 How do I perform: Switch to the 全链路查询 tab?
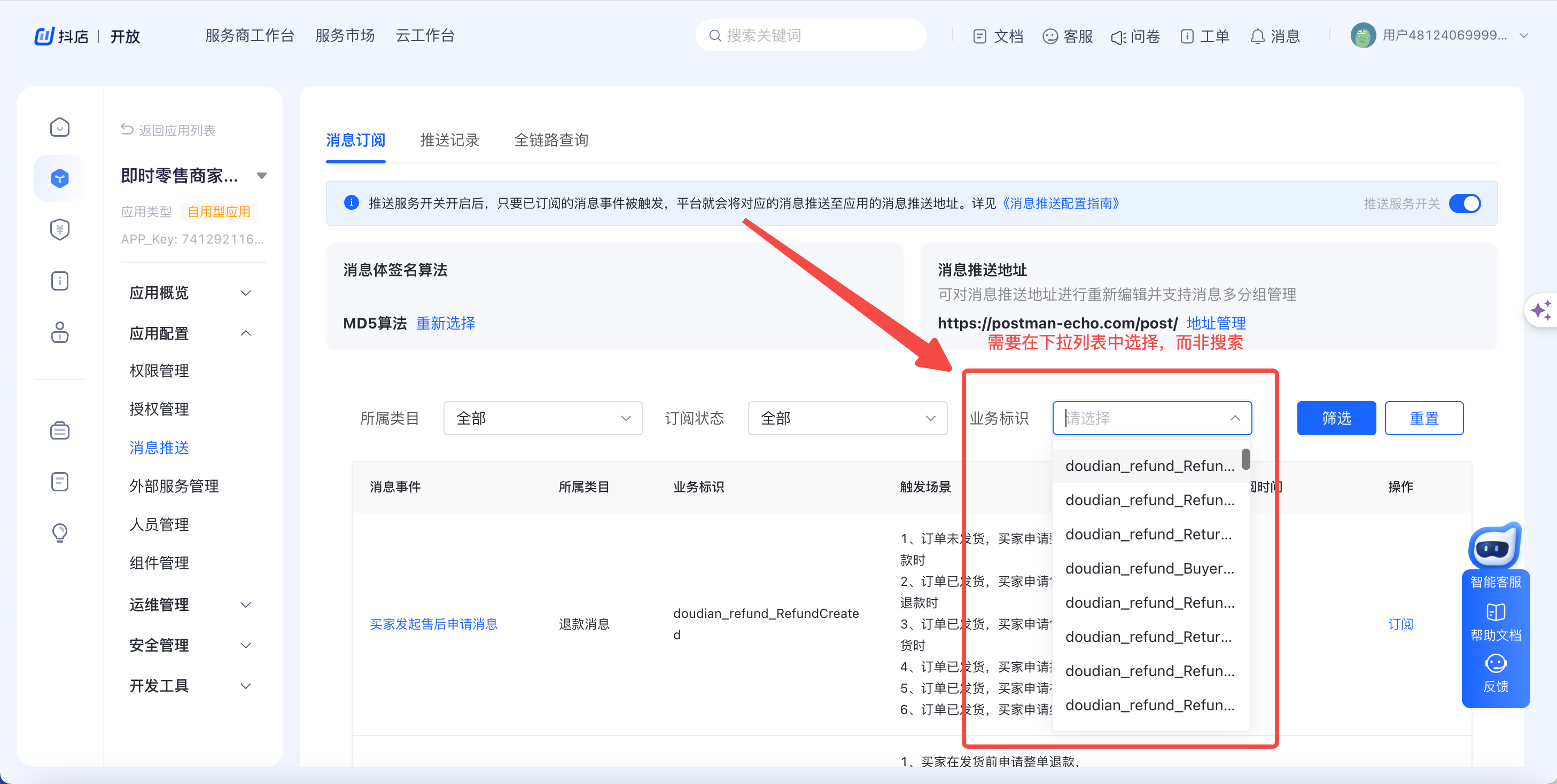coord(551,140)
